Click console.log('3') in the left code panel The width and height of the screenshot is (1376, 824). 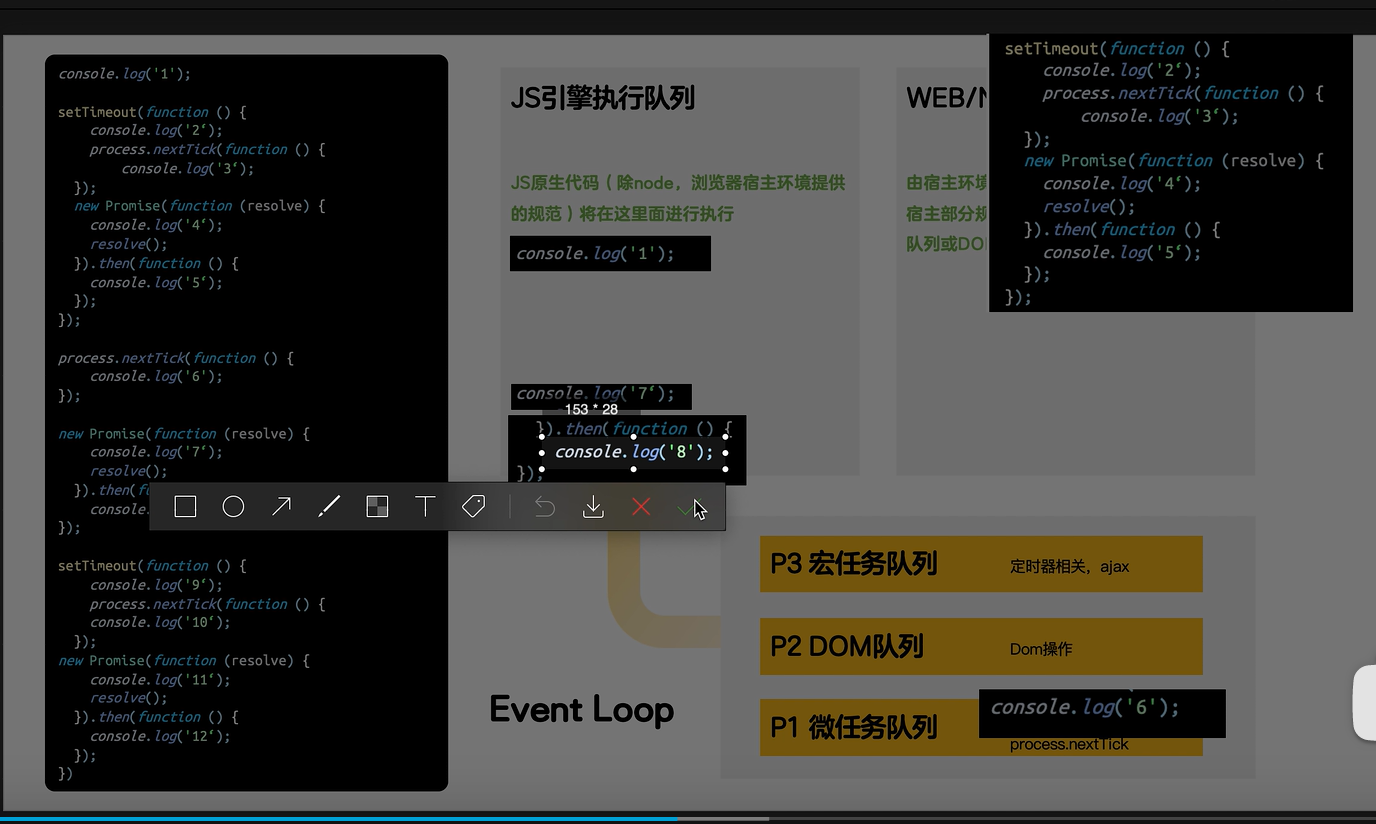pos(188,168)
